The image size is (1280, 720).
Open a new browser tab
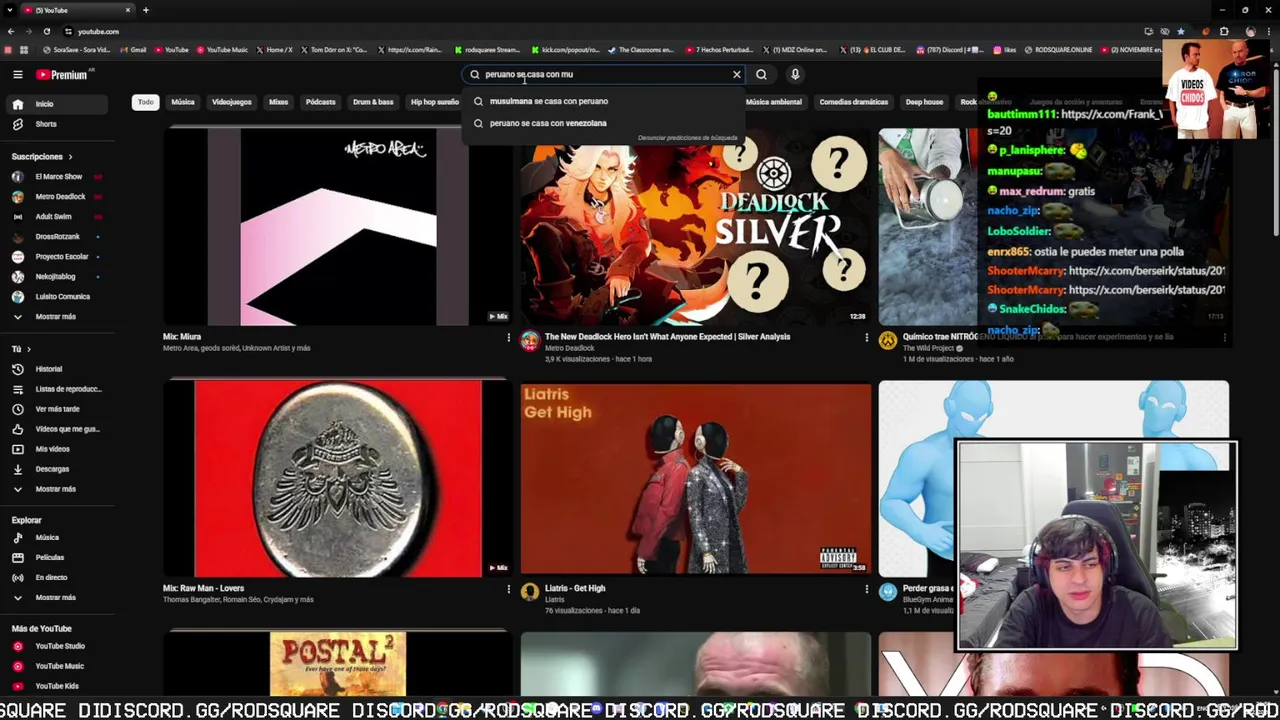[x=146, y=10]
